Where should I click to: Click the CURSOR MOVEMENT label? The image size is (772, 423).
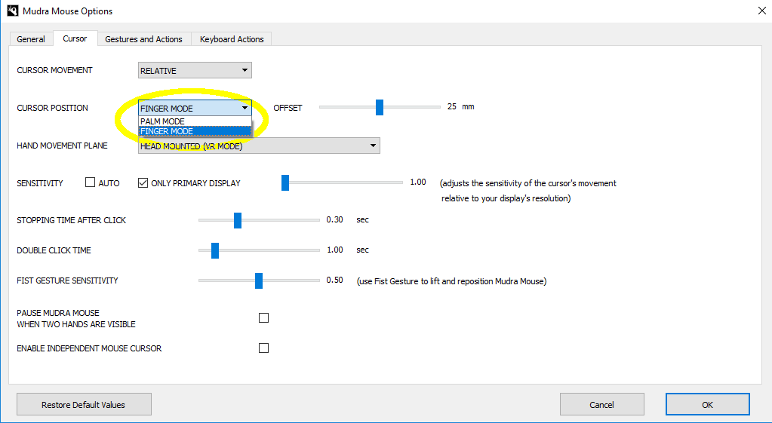[55, 70]
